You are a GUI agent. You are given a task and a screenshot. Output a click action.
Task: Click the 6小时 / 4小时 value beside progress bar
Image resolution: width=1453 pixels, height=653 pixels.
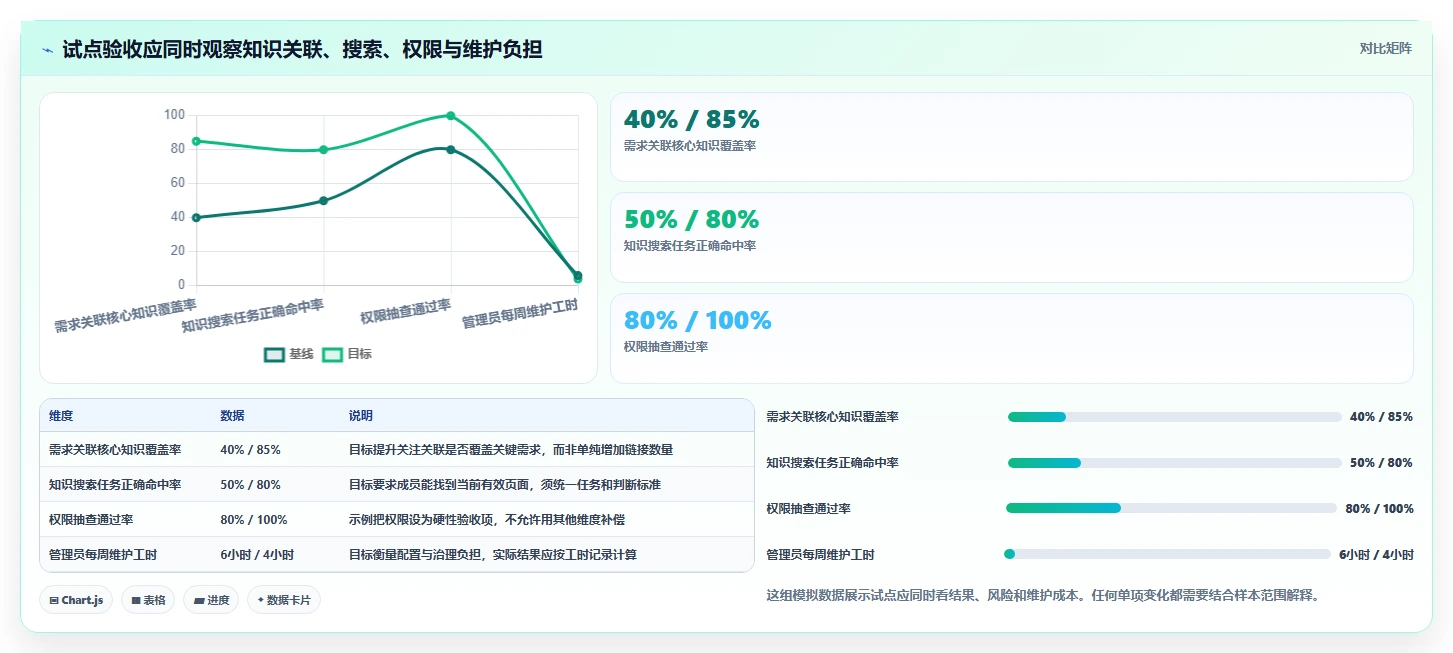point(1376,555)
